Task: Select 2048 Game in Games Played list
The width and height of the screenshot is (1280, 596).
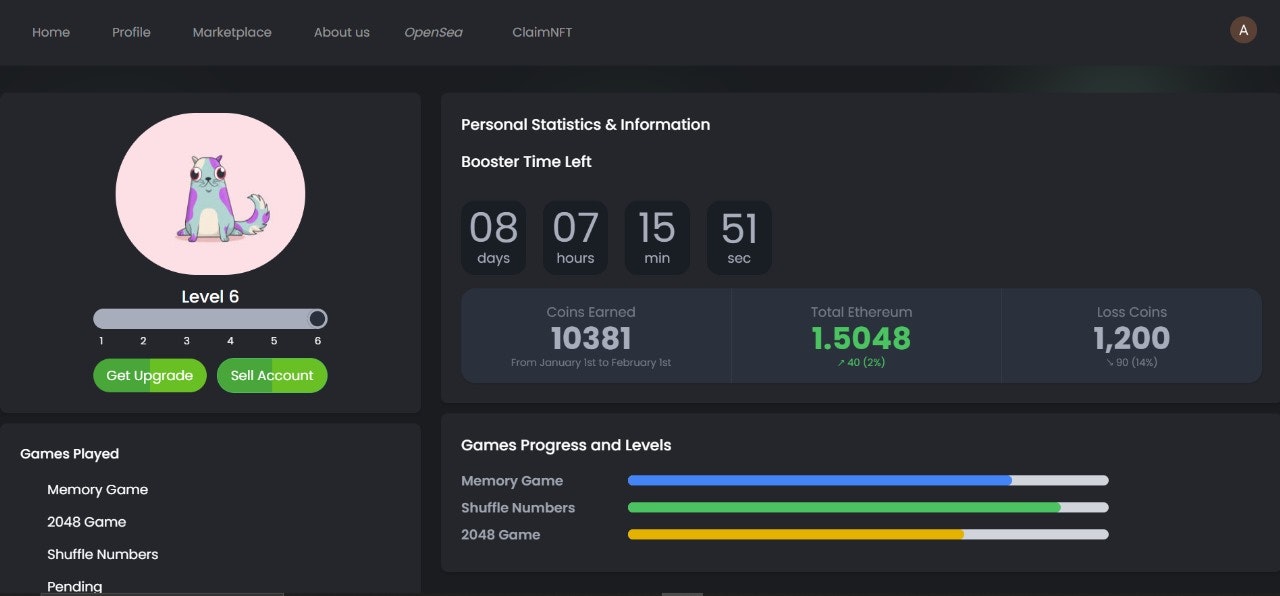Action: pyautogui.click(x=86, y=522)
